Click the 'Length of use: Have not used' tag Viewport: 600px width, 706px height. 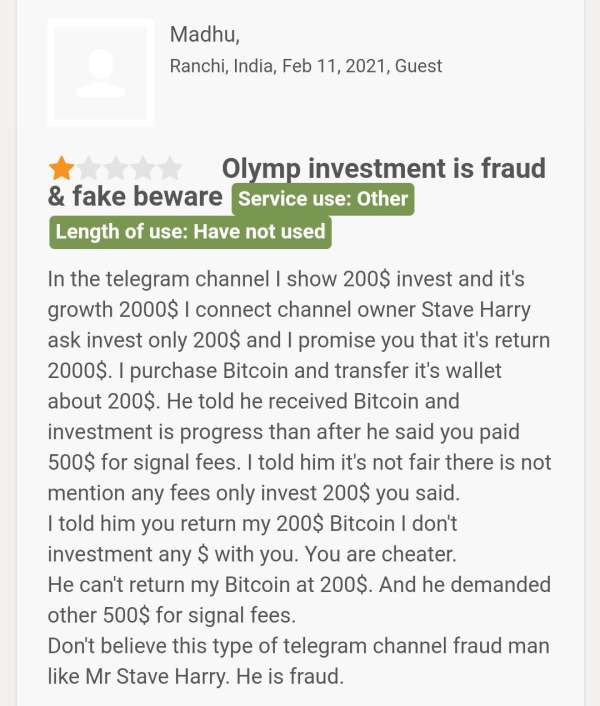coord(190,232)
